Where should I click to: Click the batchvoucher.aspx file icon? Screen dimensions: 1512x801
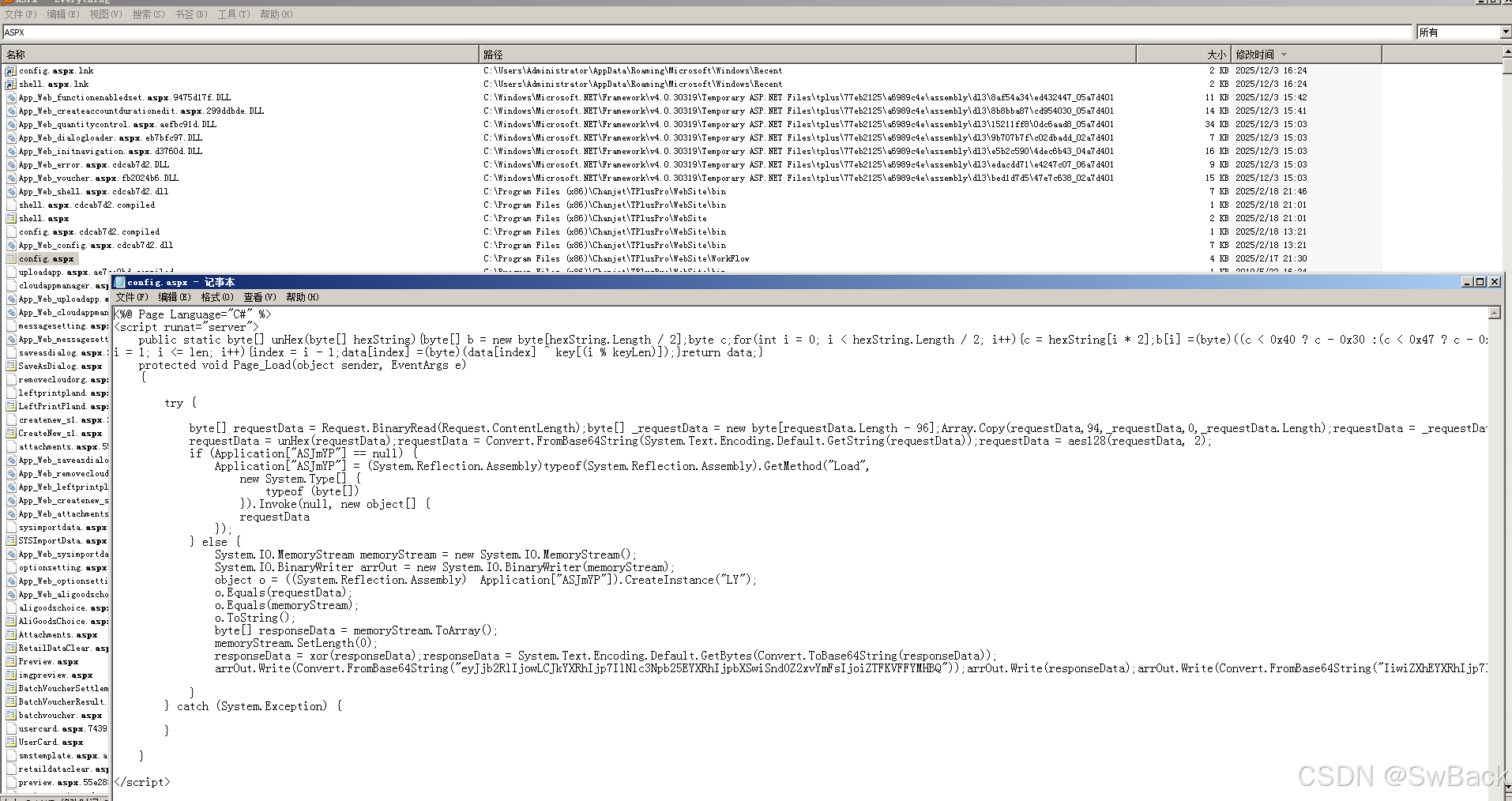[x=11, y=716]
